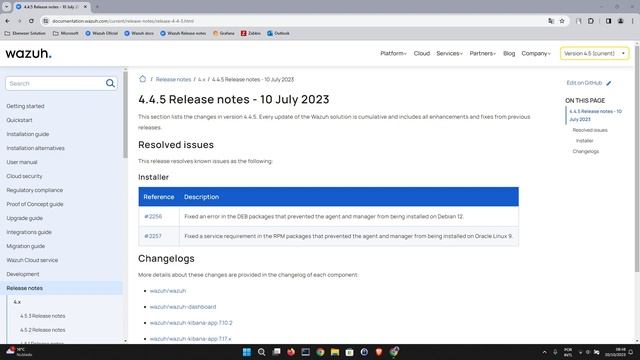Select Release notes in the sidebar

click(24, 288)
